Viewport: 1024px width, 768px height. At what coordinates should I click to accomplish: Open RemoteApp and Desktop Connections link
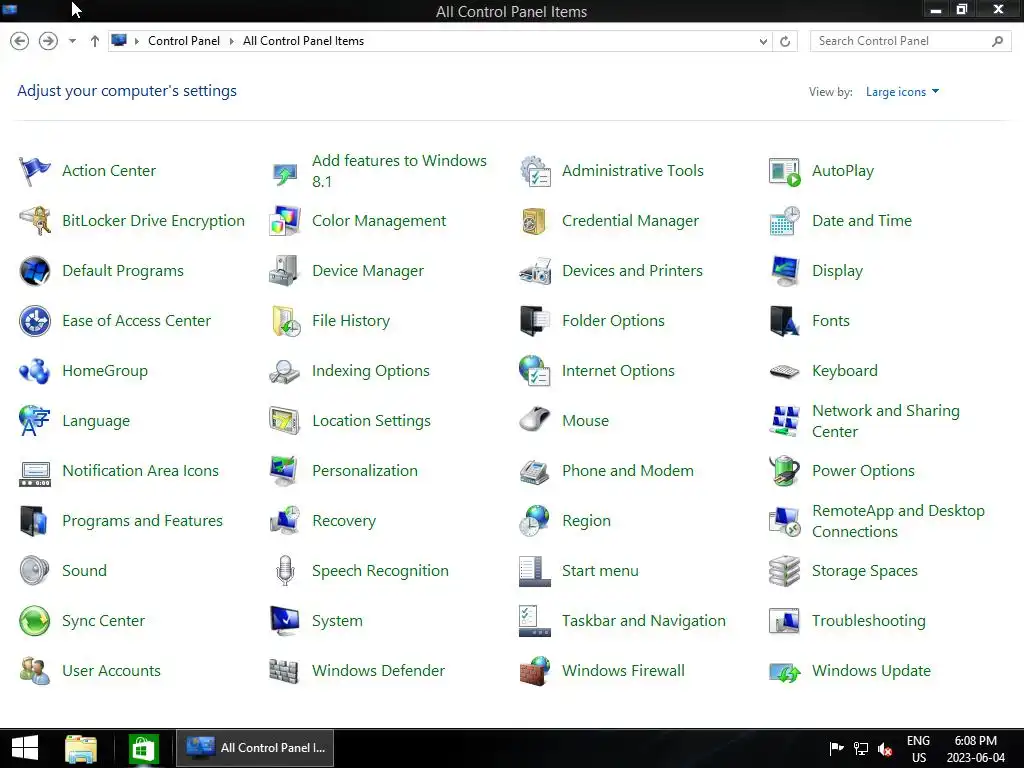click(898, 521)
